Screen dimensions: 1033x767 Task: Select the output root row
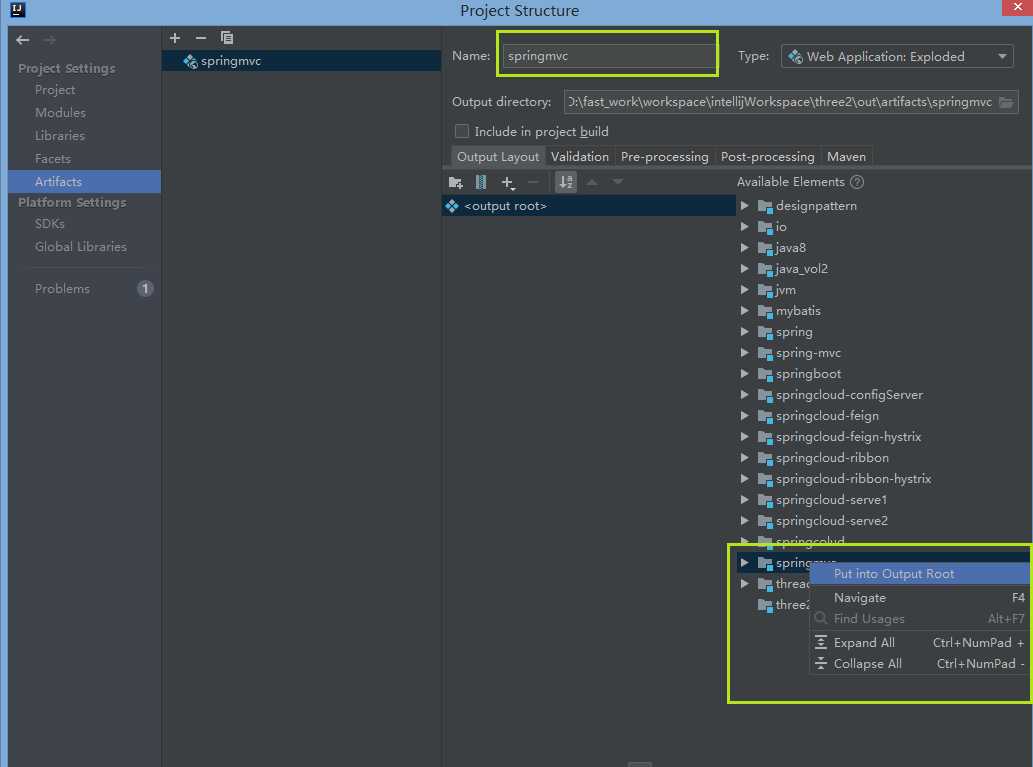click(589, 206)
